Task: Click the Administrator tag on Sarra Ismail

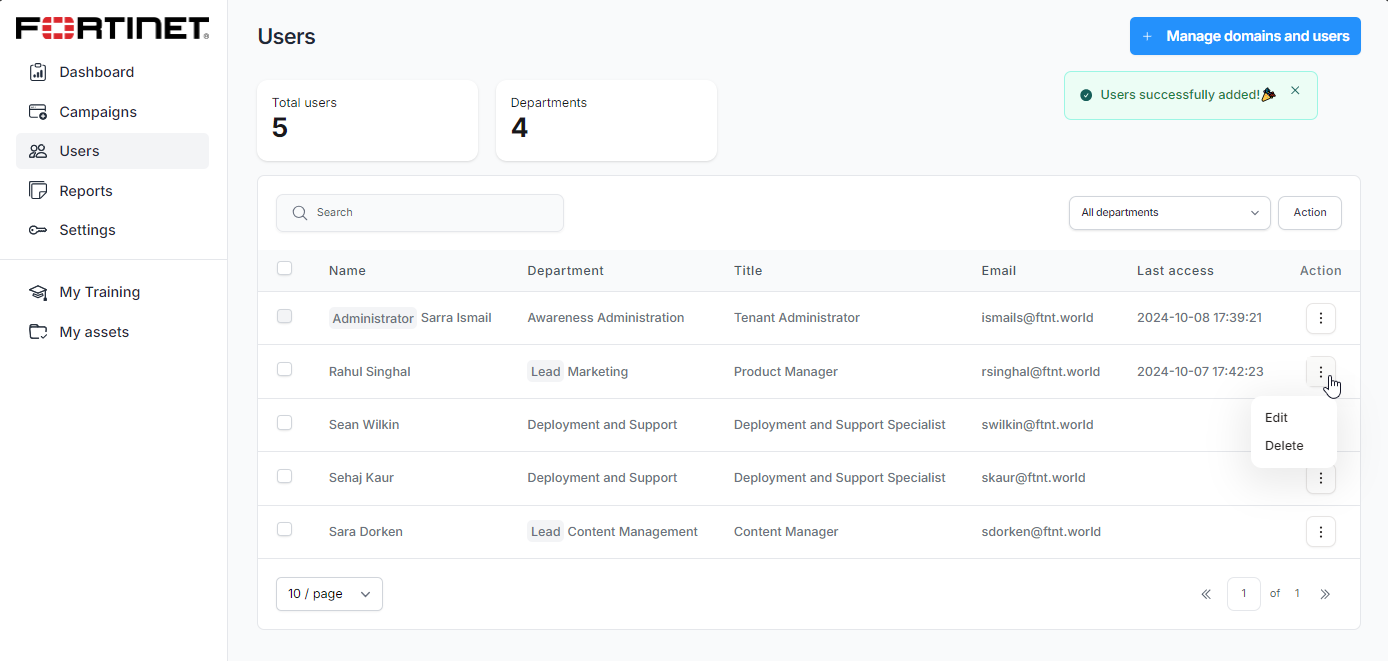Action: [373, 318]
